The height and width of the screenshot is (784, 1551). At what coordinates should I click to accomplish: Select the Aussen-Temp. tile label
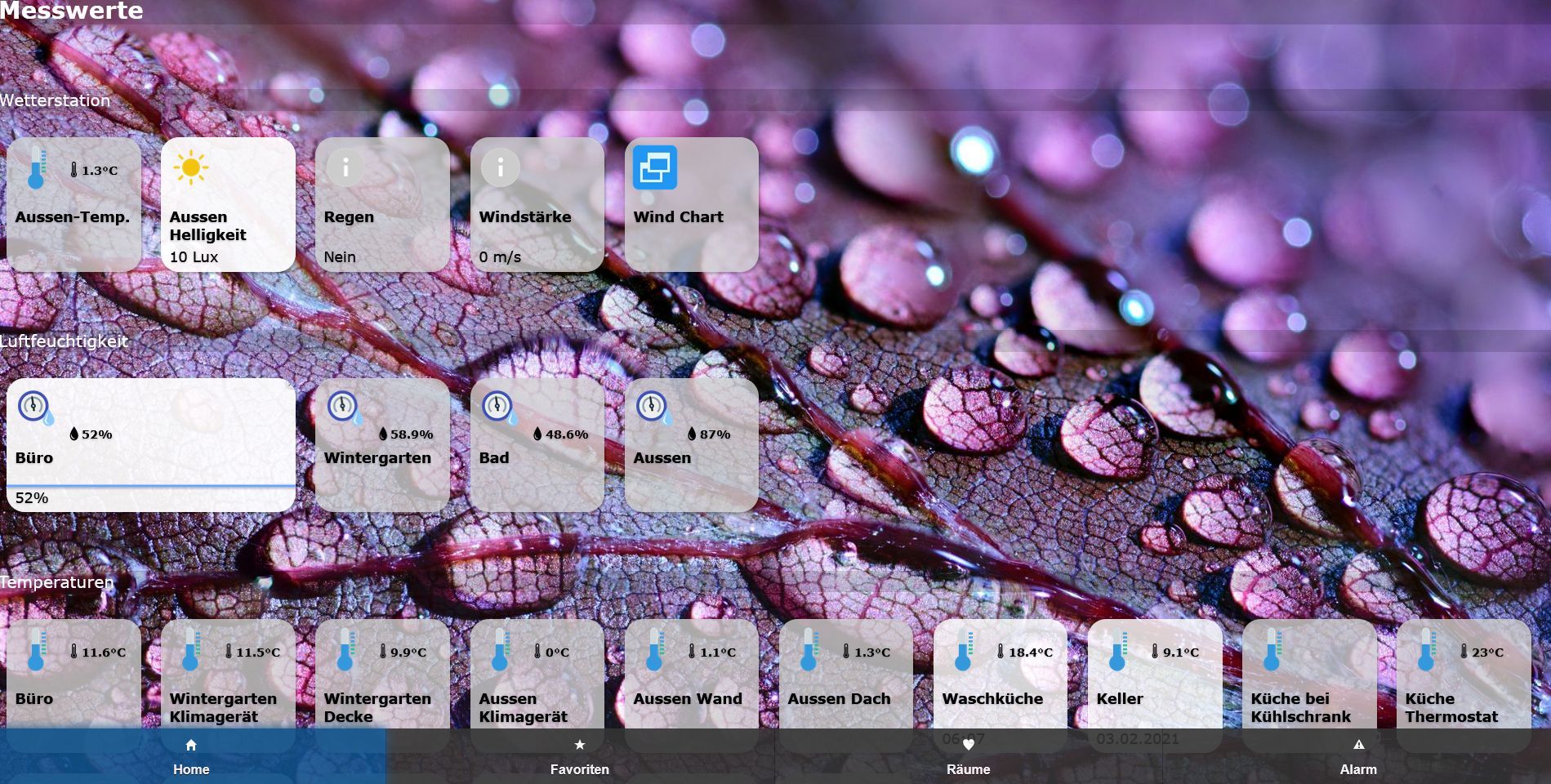73,217
